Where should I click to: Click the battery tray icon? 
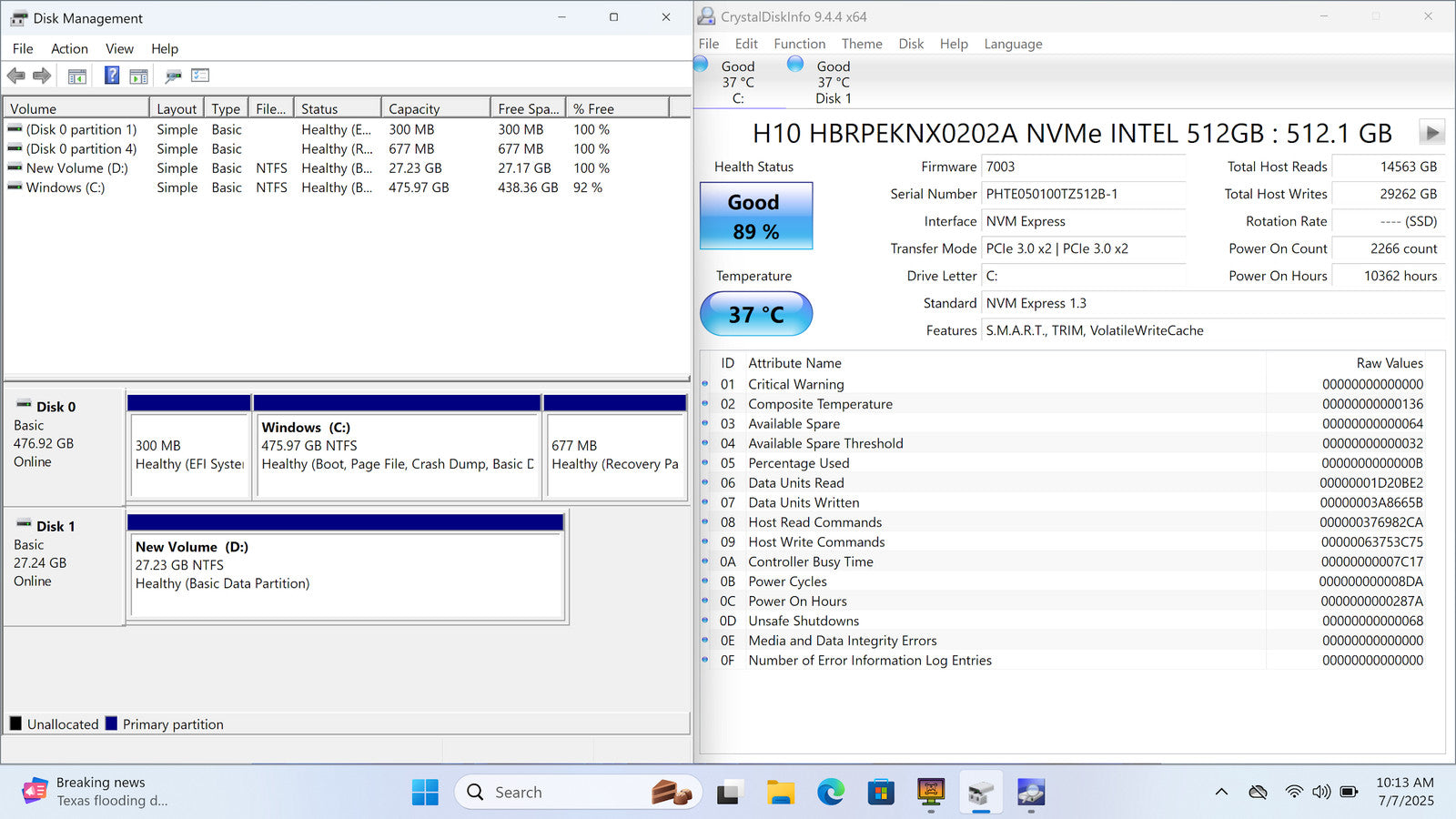1350,792
